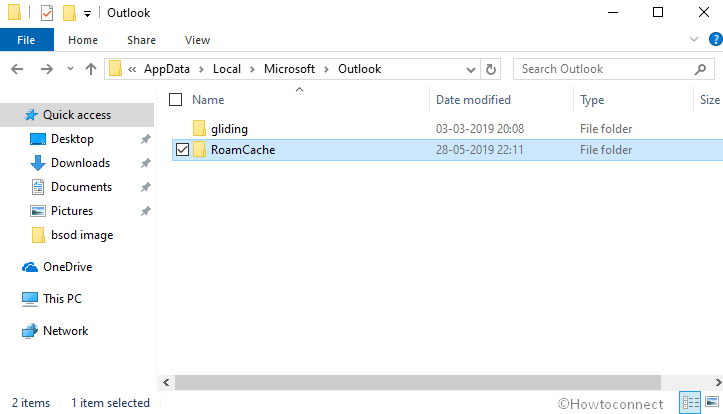Uncheck the RoamCache checkbox

click(x=183, y=150)
